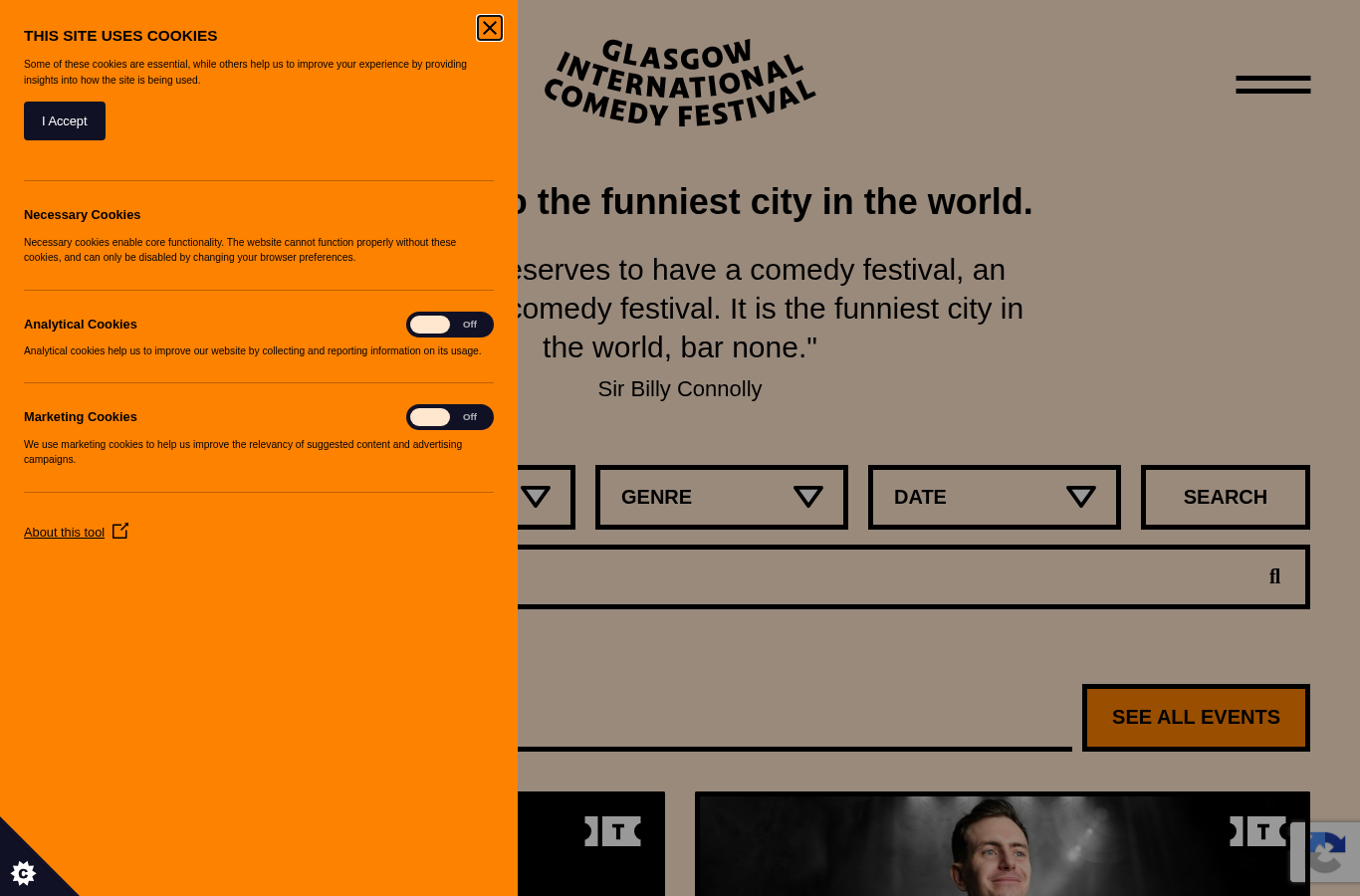Click the I Accept button
The height and width of the screenshot is (896, 1360).
click(65, 120)
